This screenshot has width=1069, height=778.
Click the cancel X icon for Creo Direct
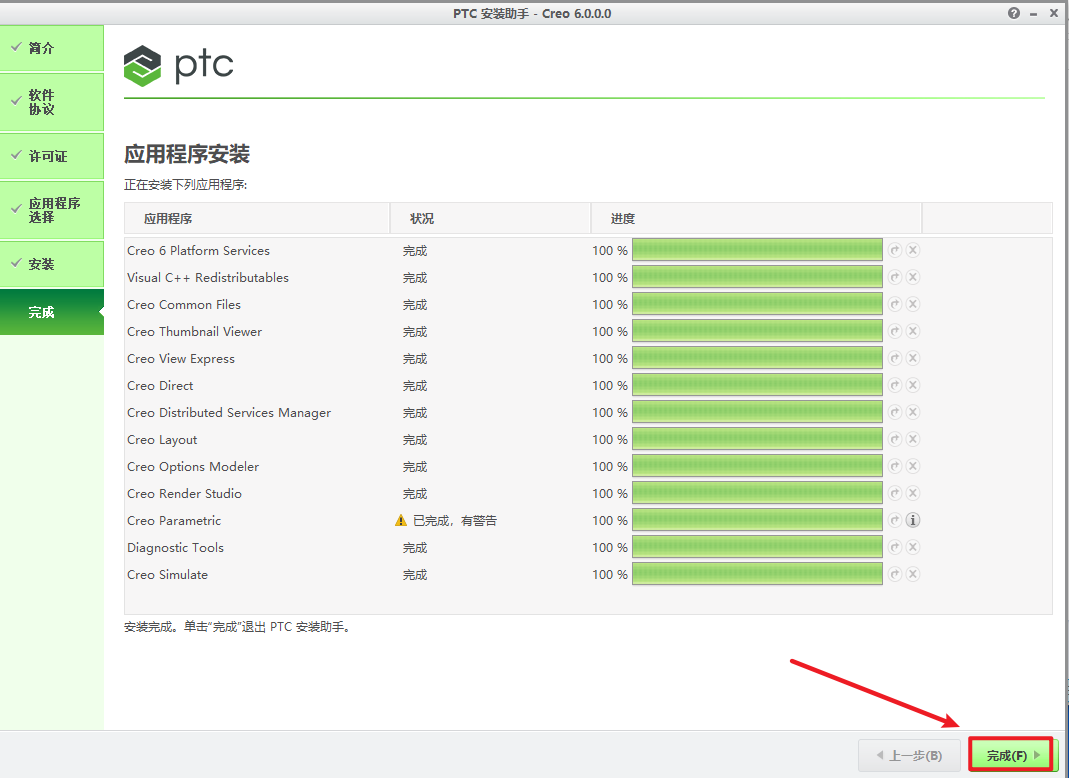913,385
